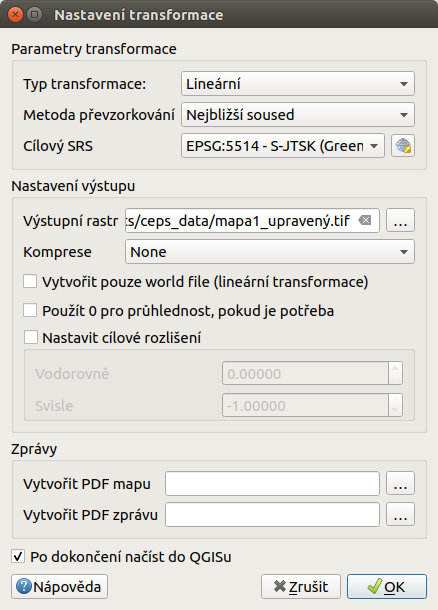Click the Parametry transformace heading

click(x=94, y=49)
